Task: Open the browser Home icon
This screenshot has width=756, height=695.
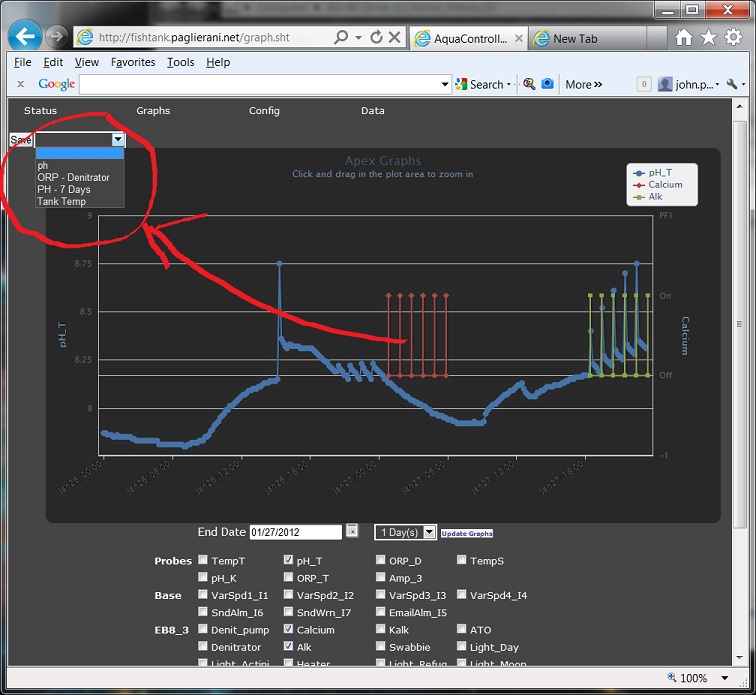Action: coord(684,37)
